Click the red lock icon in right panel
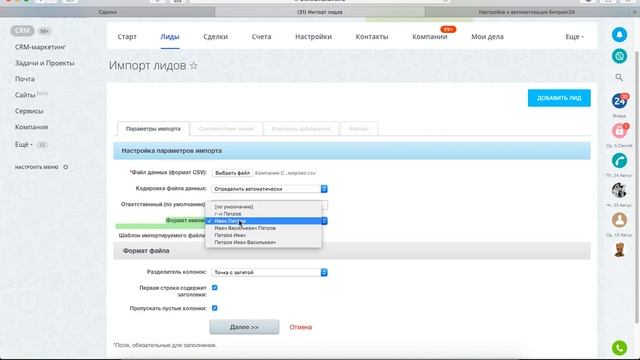Image resolution: width=640 pixels, height=360 pixels. (x=619, y=131)
